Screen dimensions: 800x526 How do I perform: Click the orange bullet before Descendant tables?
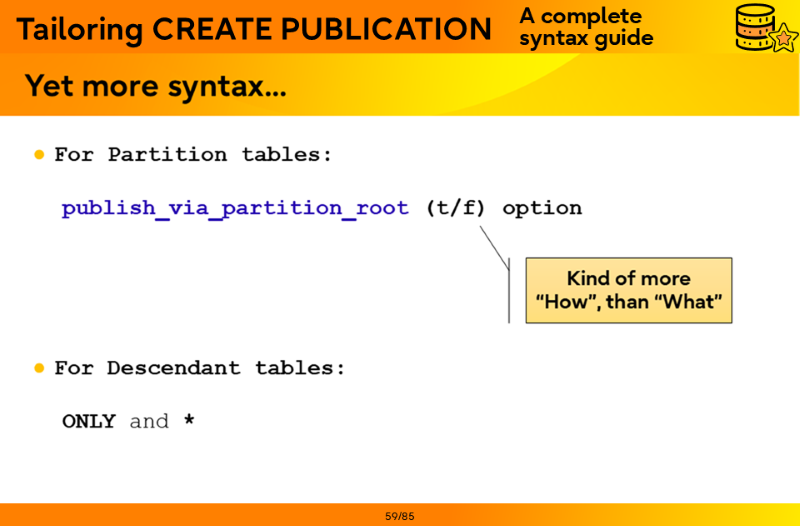pos(40,368)
